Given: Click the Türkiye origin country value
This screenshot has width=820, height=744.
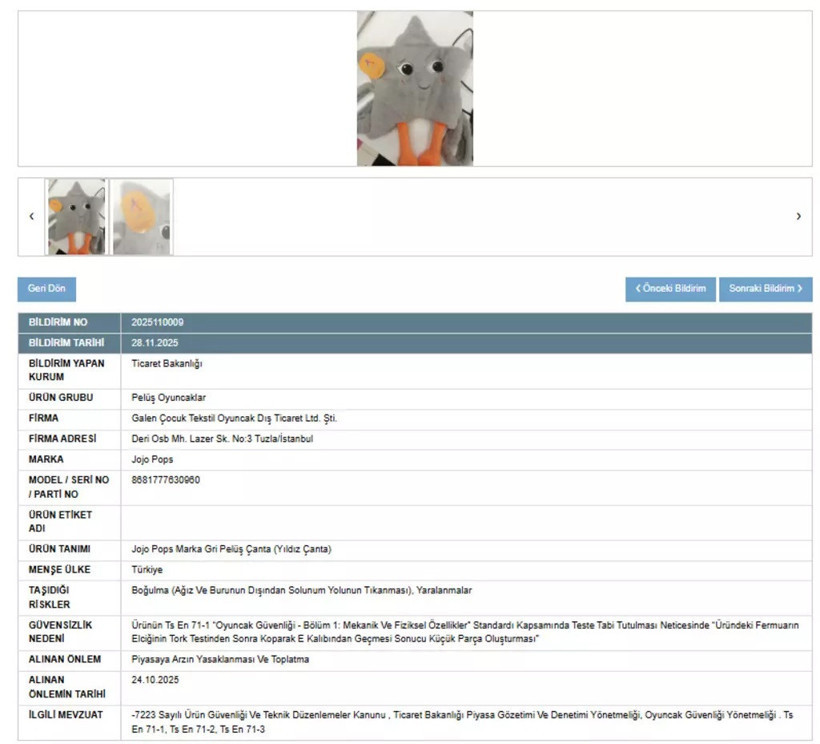Looking at the screenshot, I should click(x=148, y=570).
